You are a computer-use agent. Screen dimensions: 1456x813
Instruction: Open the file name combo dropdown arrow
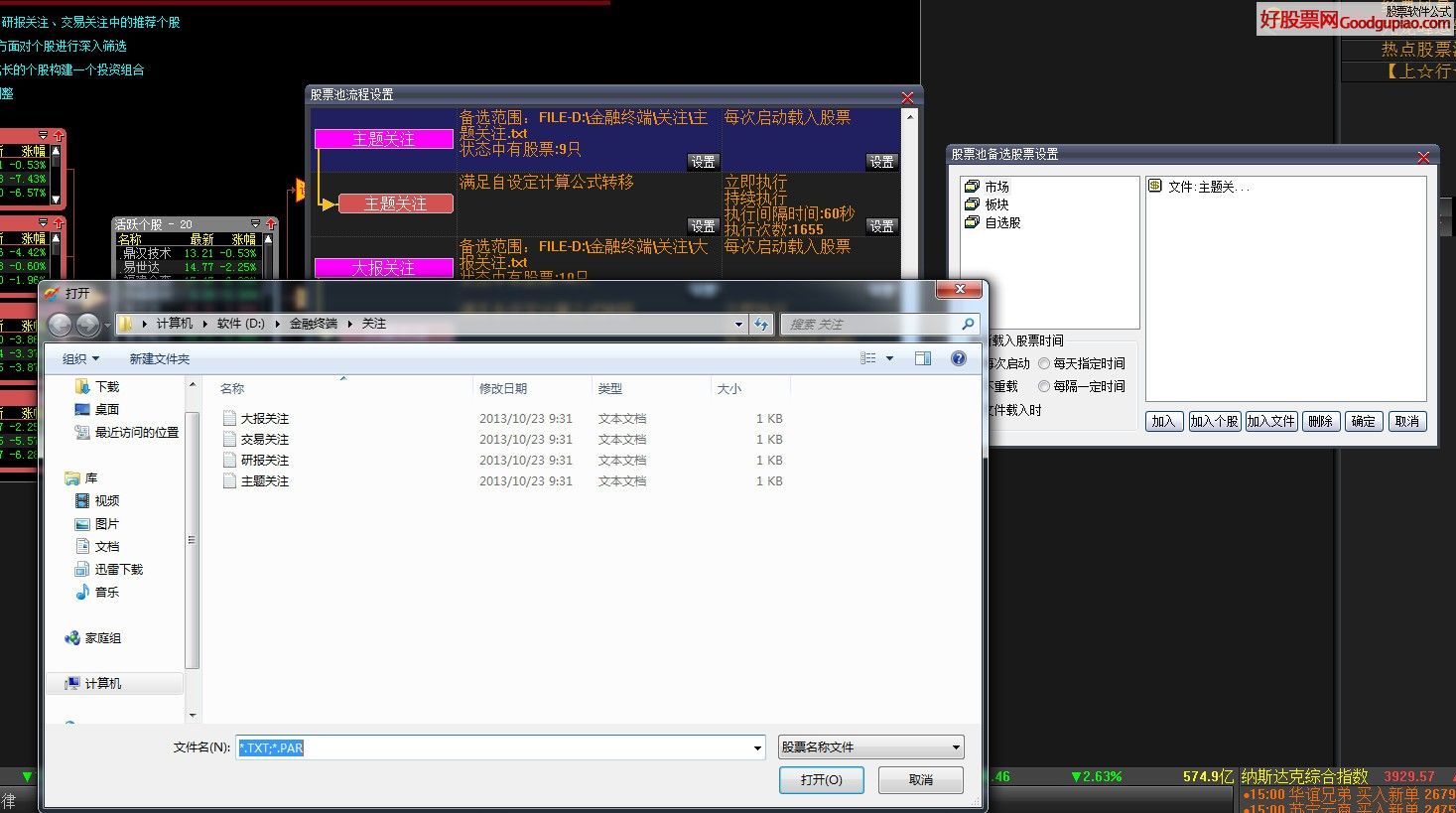coord(757,747)
